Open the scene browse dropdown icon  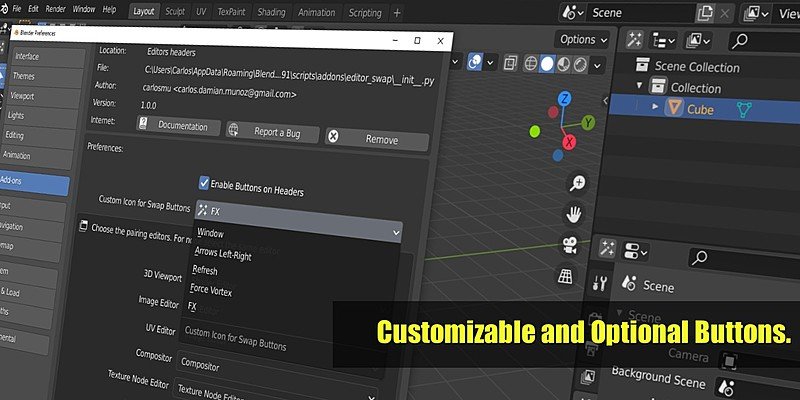pos(573,13)
